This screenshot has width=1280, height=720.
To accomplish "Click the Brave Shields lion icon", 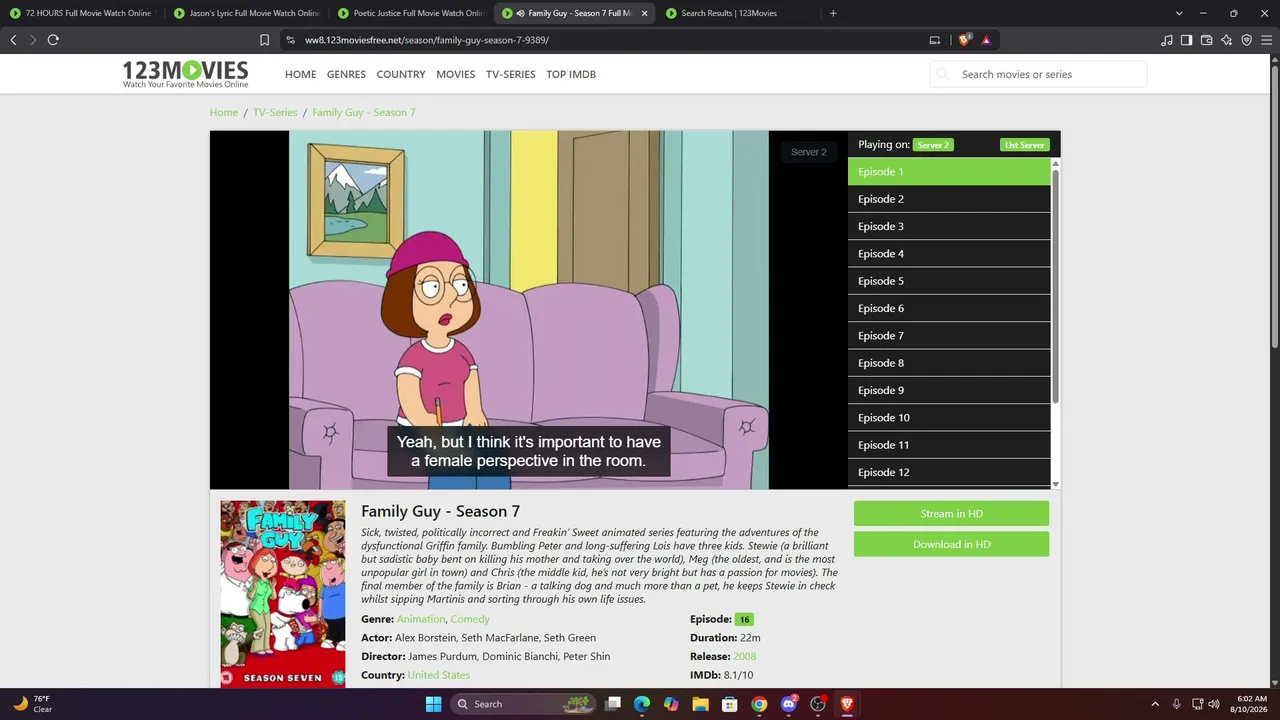I will click(x=964, y=40).
